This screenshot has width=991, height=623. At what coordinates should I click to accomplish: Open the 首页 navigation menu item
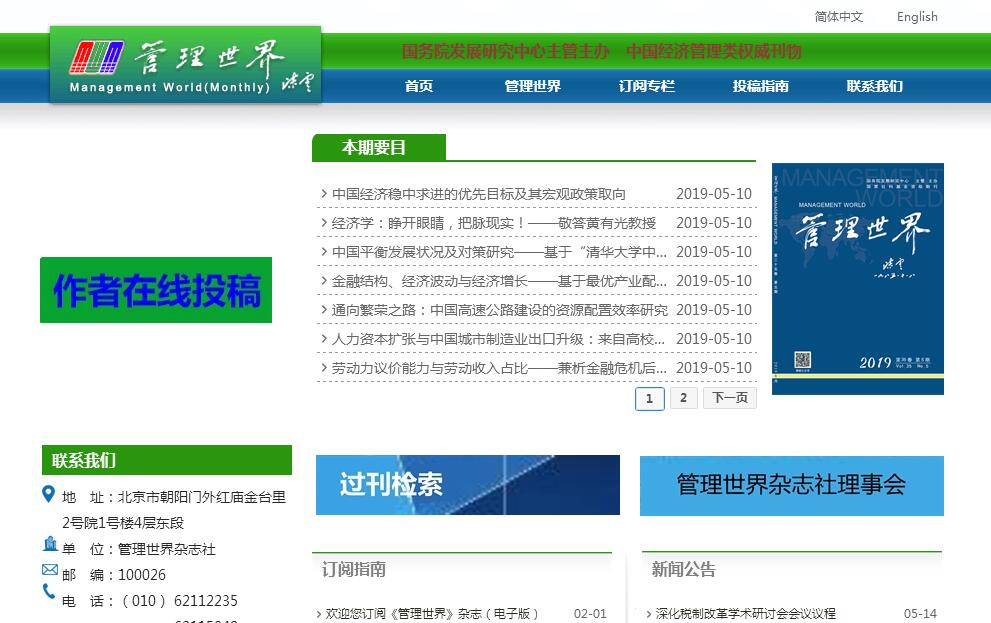[419, 86]
